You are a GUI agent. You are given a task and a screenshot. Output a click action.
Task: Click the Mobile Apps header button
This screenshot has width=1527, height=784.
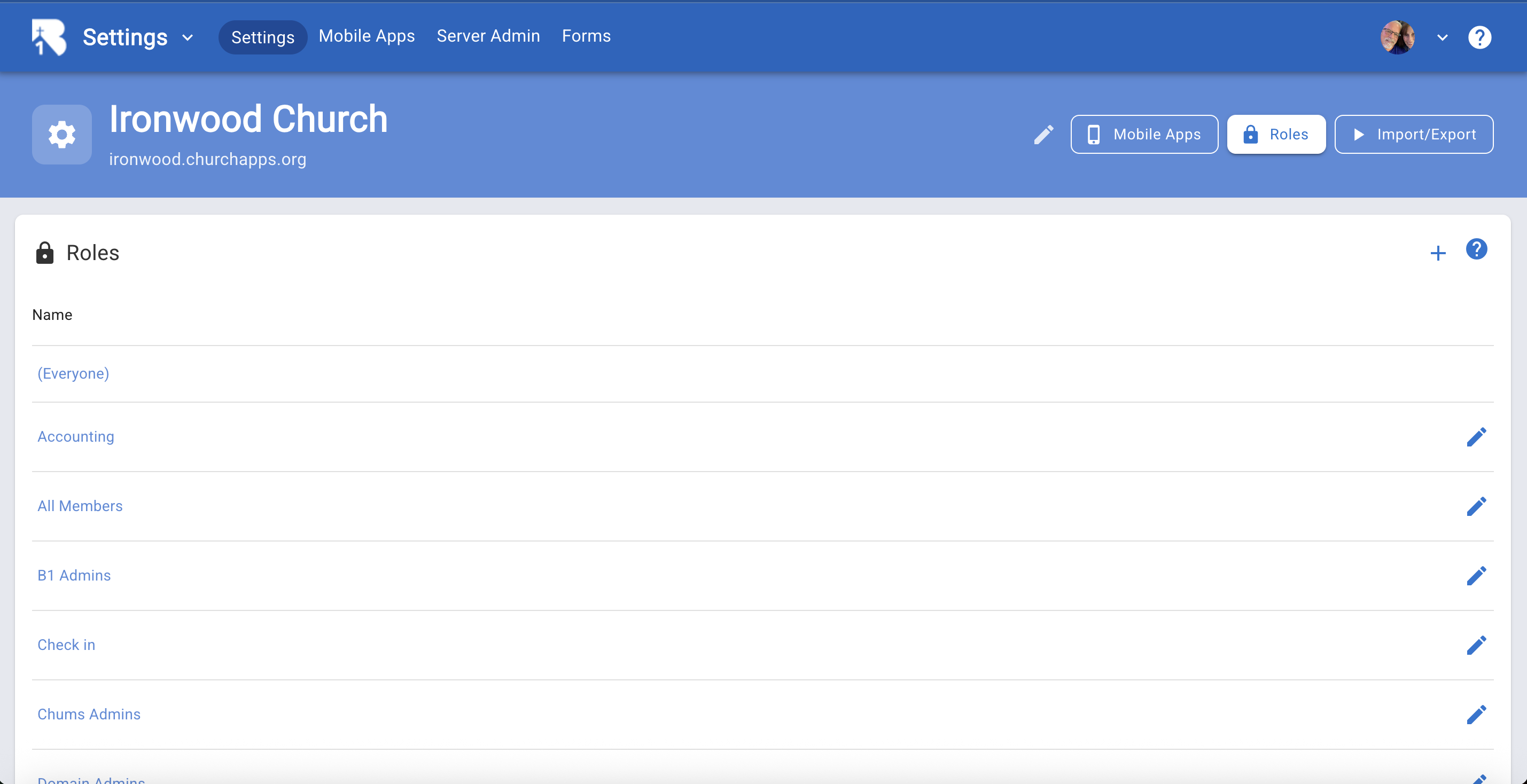1144,135
